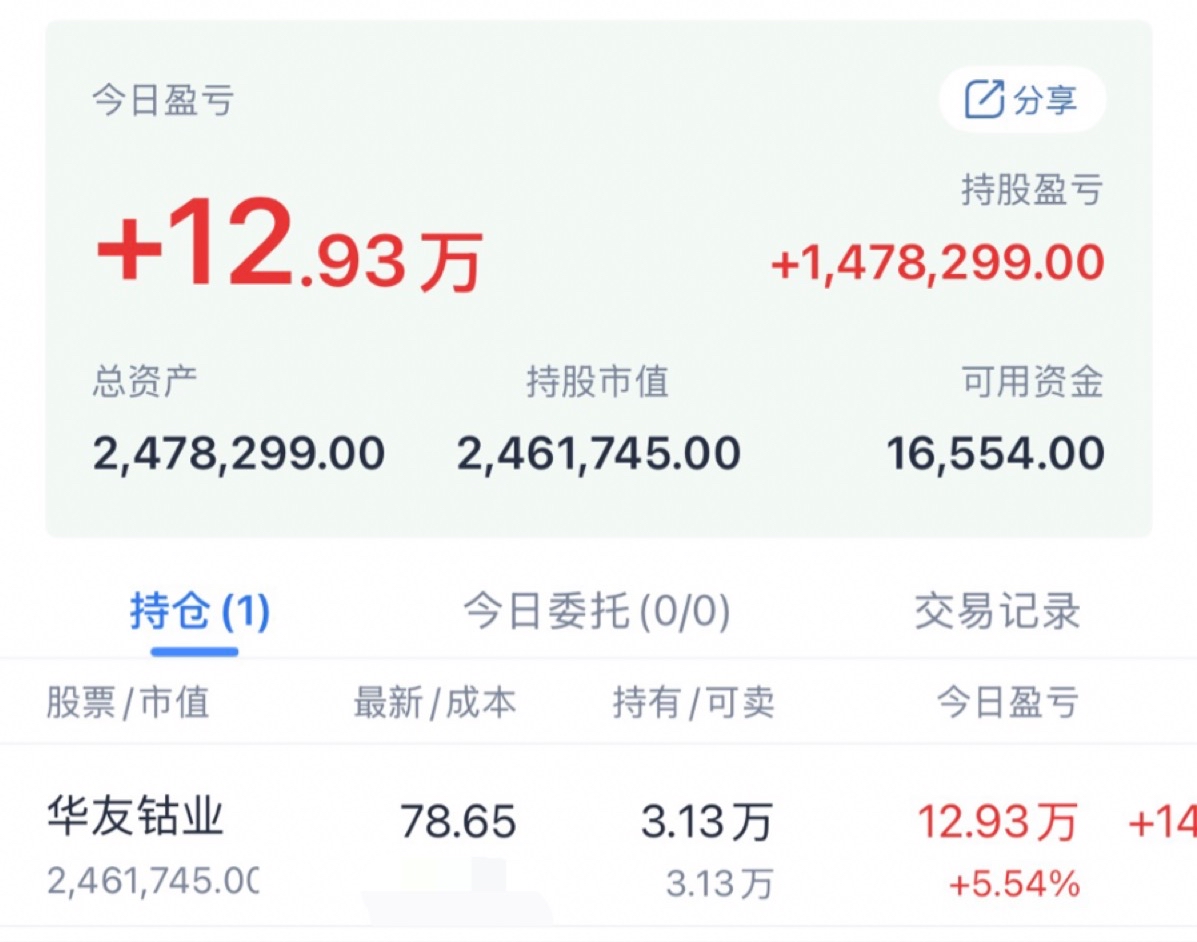Screen dimensions: 1197x942
Task: Sort by 最新/成本 column header
Action: [x=434, y=703]
